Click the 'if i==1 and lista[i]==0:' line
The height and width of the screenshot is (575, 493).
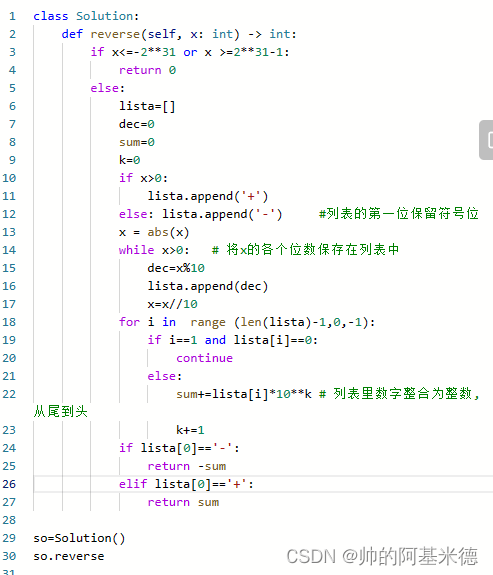(233, 340)
